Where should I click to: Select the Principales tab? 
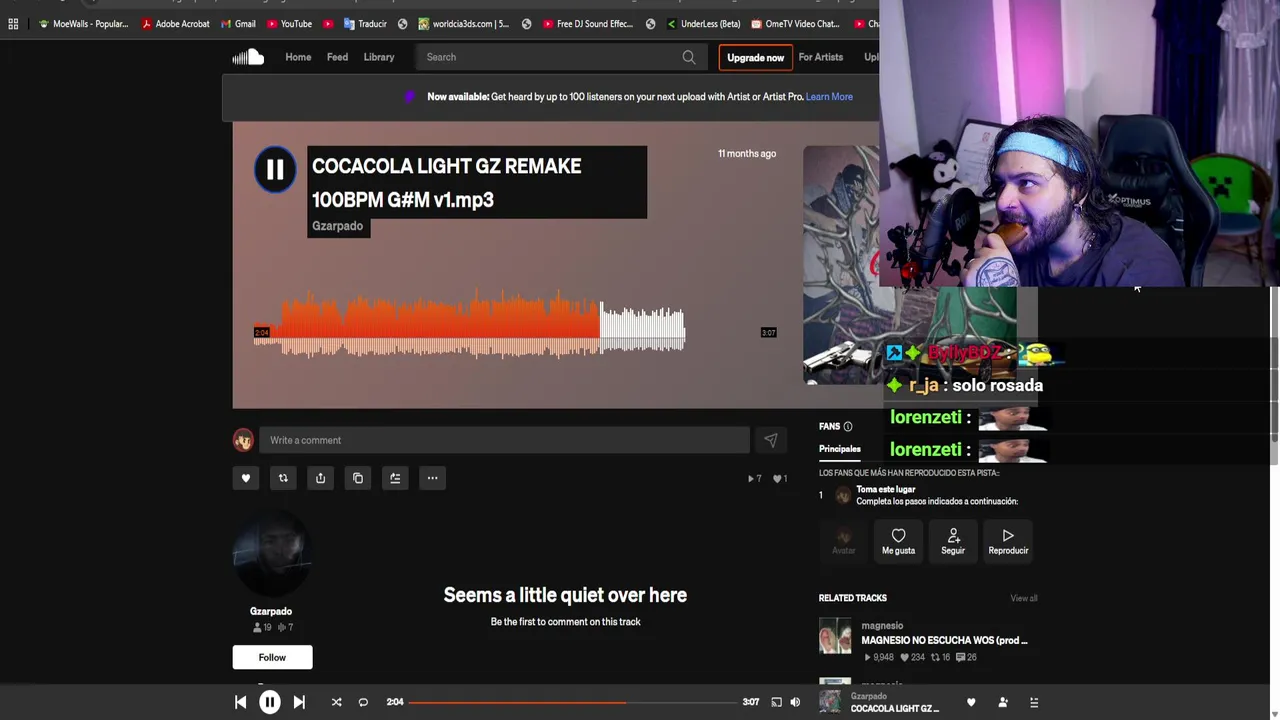[840, 449]
